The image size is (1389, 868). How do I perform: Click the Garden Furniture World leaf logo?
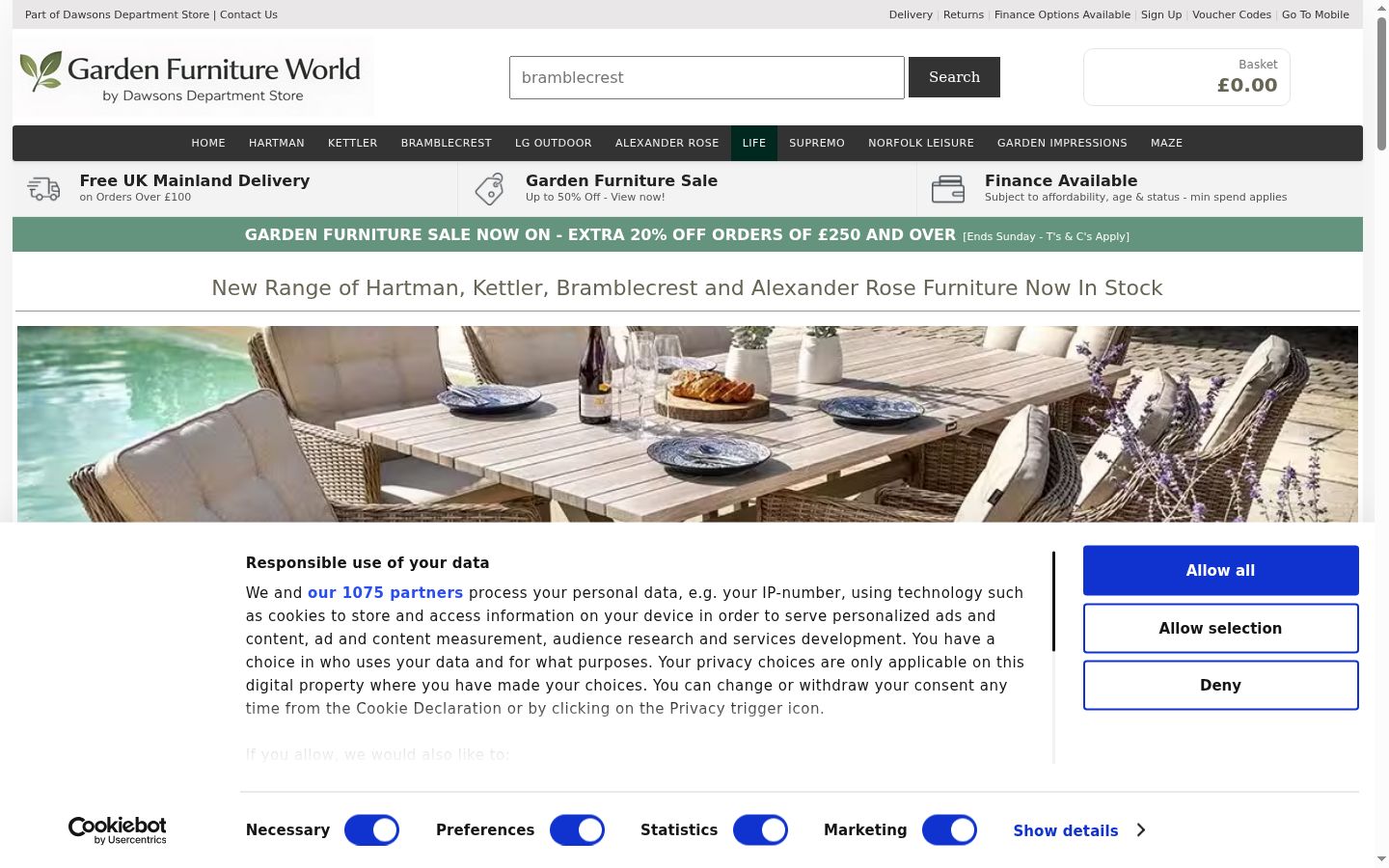pos(41,71)
